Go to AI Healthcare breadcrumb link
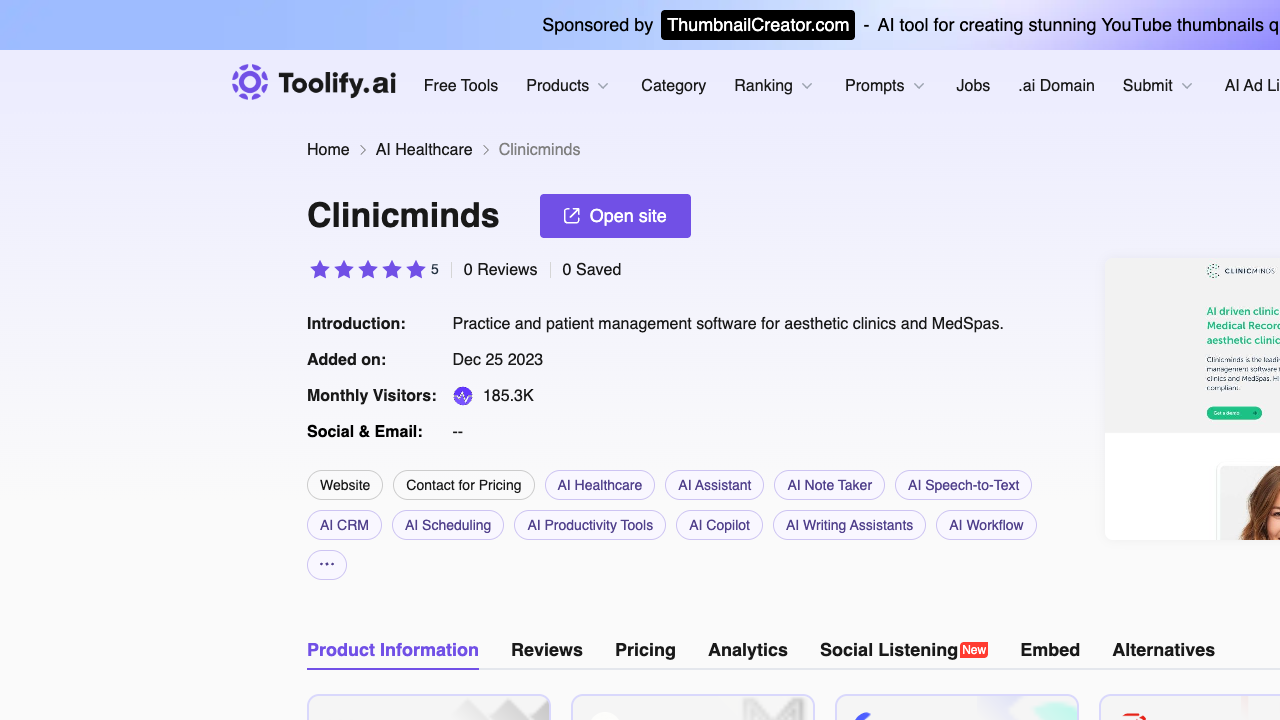This screenshot has height=720, width=1280. click(x=424, y=150)
